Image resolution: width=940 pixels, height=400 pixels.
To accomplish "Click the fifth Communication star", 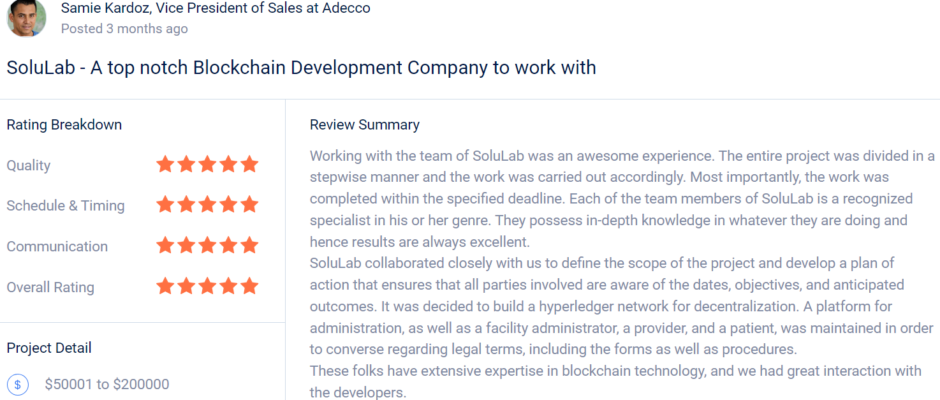I will tap(249, 246).
